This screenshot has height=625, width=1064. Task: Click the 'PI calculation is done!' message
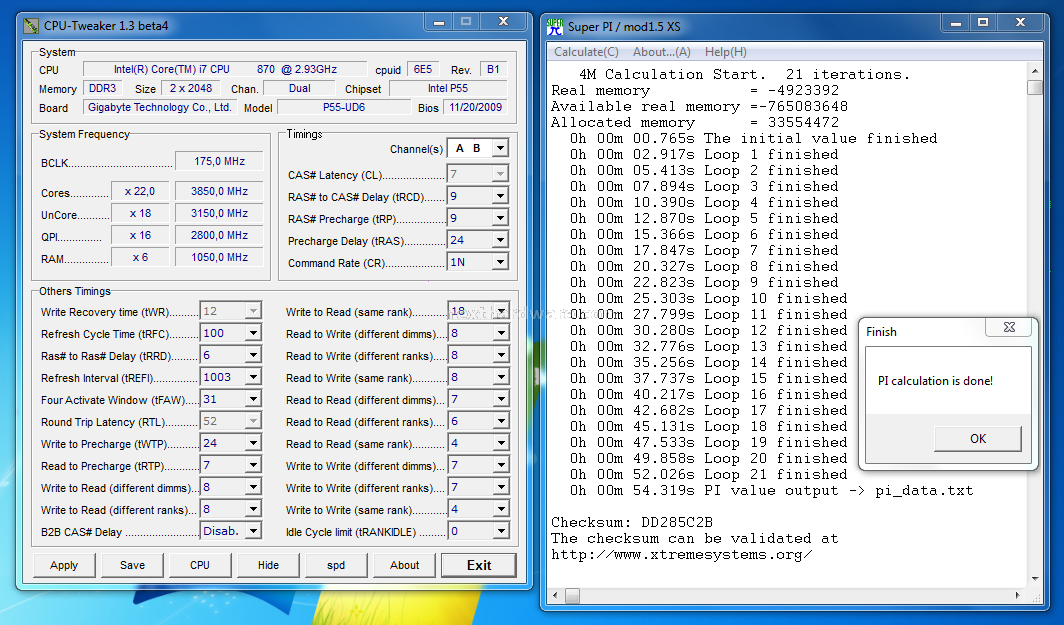[935, 381]
